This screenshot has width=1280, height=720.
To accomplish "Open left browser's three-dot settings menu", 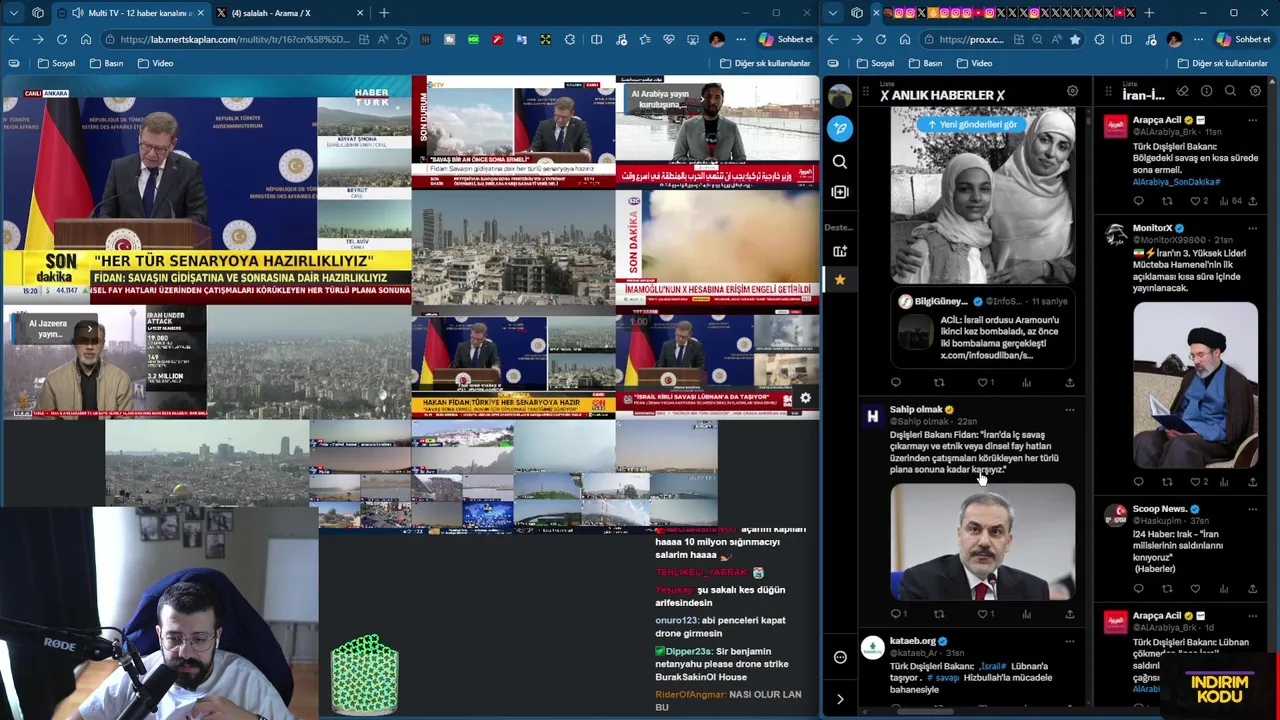I will click(740, 39).
